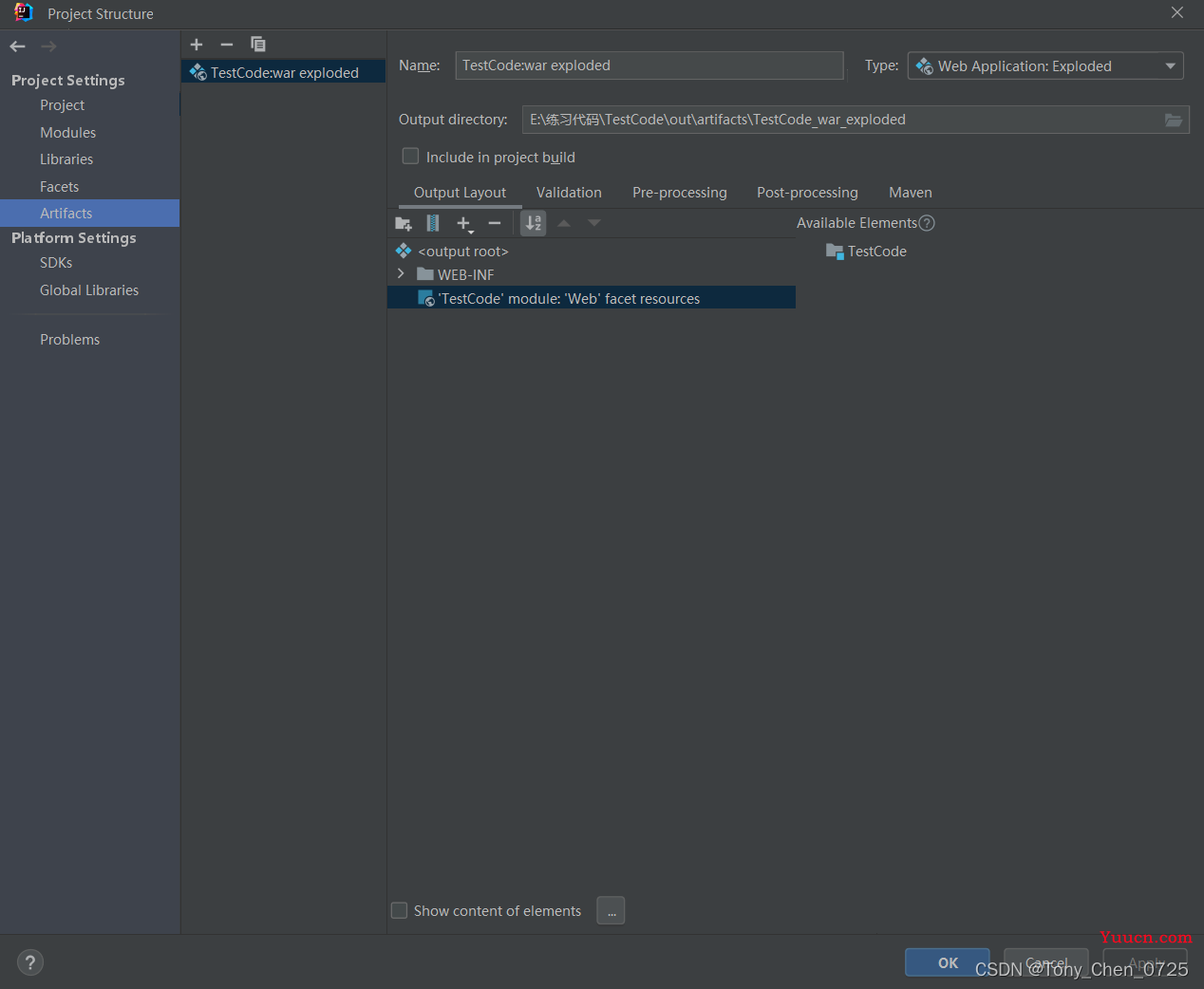Edit the artifact Name field

[649, 65]
